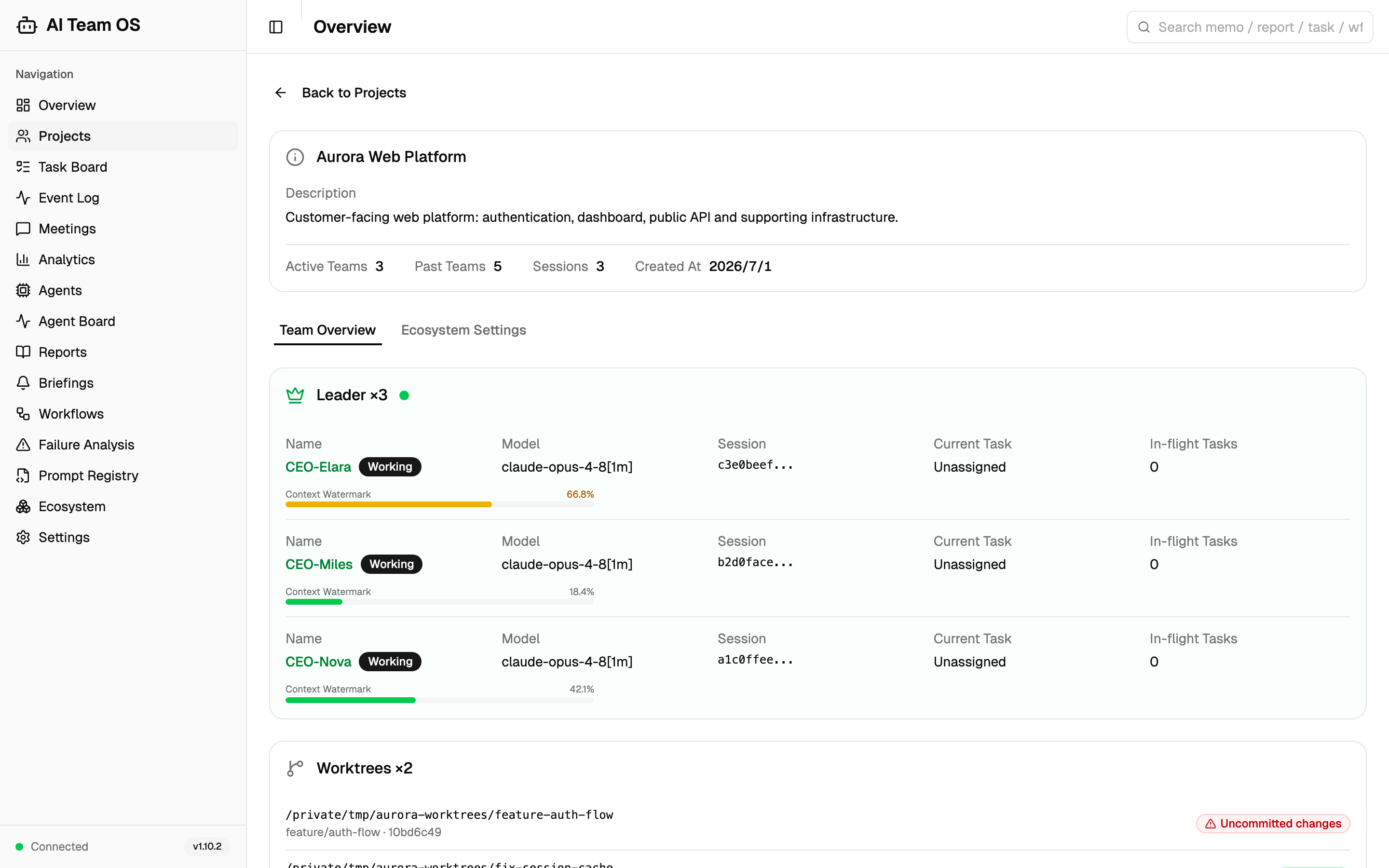This screenshot has height=868, width=1389.
Task: Click the 42.1% watermark value
Action: (582, 689)
